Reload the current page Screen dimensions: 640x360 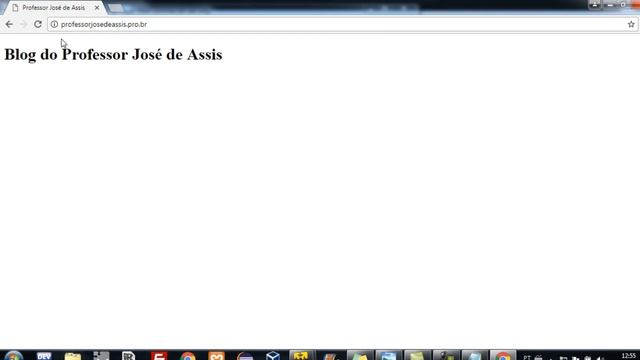click(x=38, y=24)
